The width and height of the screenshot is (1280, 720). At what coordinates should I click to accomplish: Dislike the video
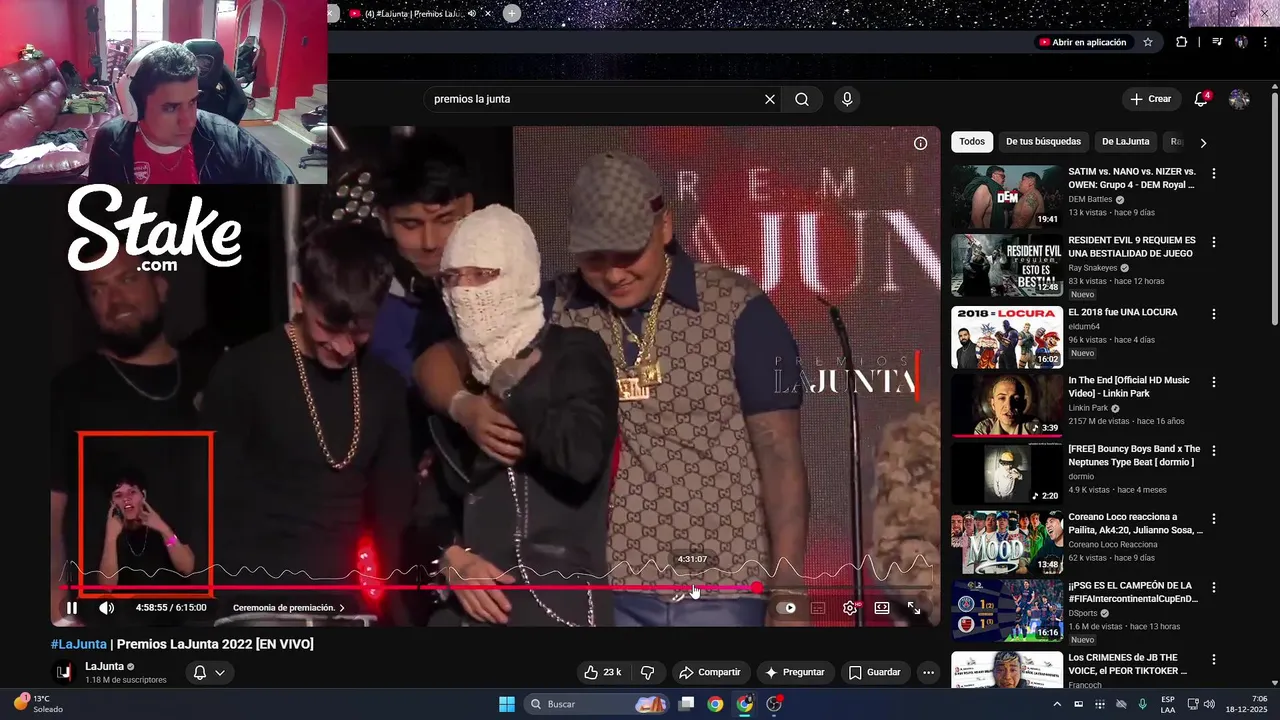pos(647,672)
